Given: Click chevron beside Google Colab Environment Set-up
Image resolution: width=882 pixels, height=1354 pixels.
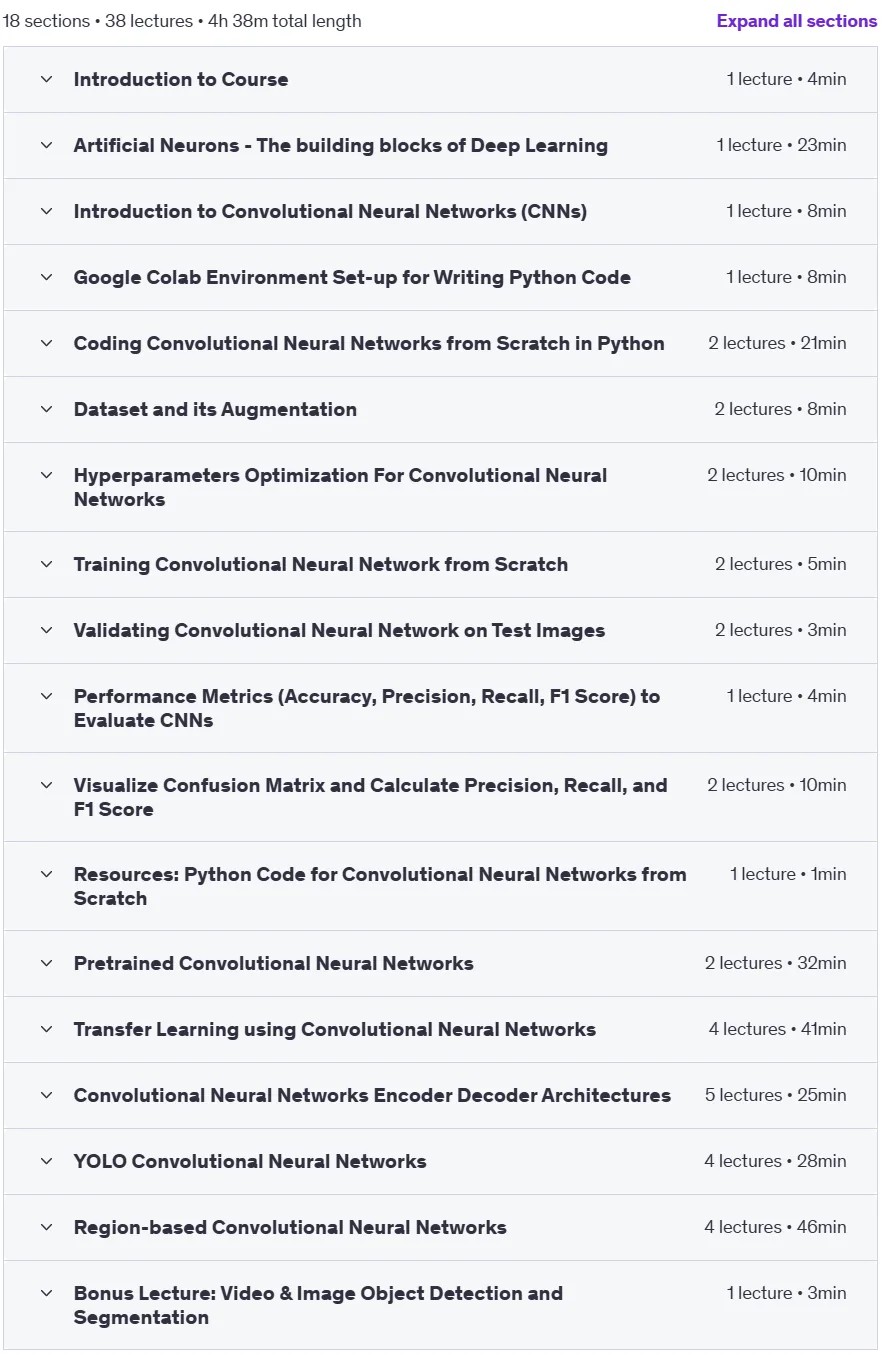Looking at the screenshot, I should [x=46, y=277].
